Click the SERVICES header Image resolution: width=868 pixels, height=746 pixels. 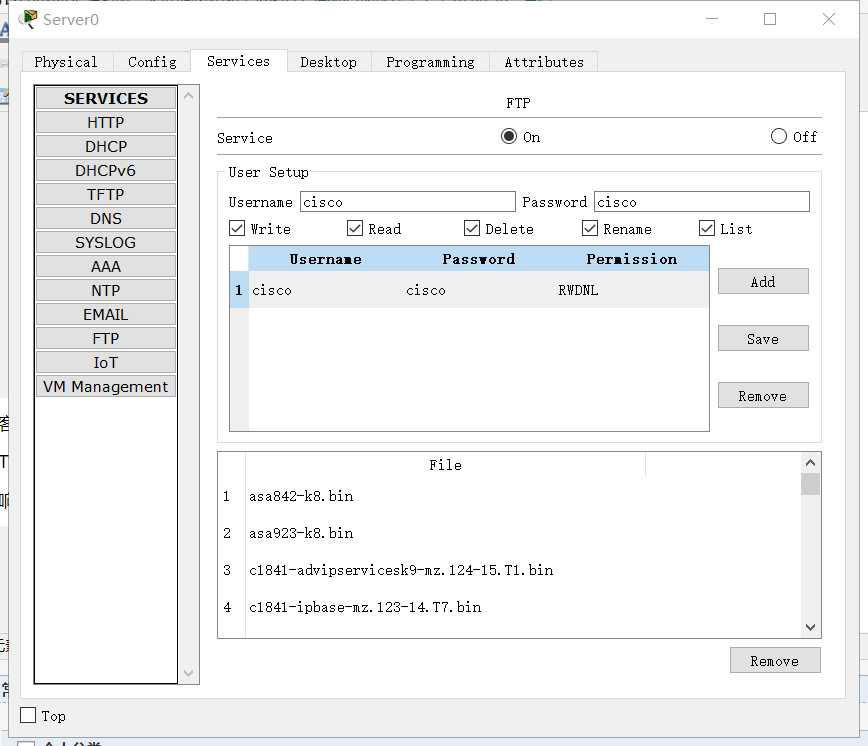(x=106, y=98)
